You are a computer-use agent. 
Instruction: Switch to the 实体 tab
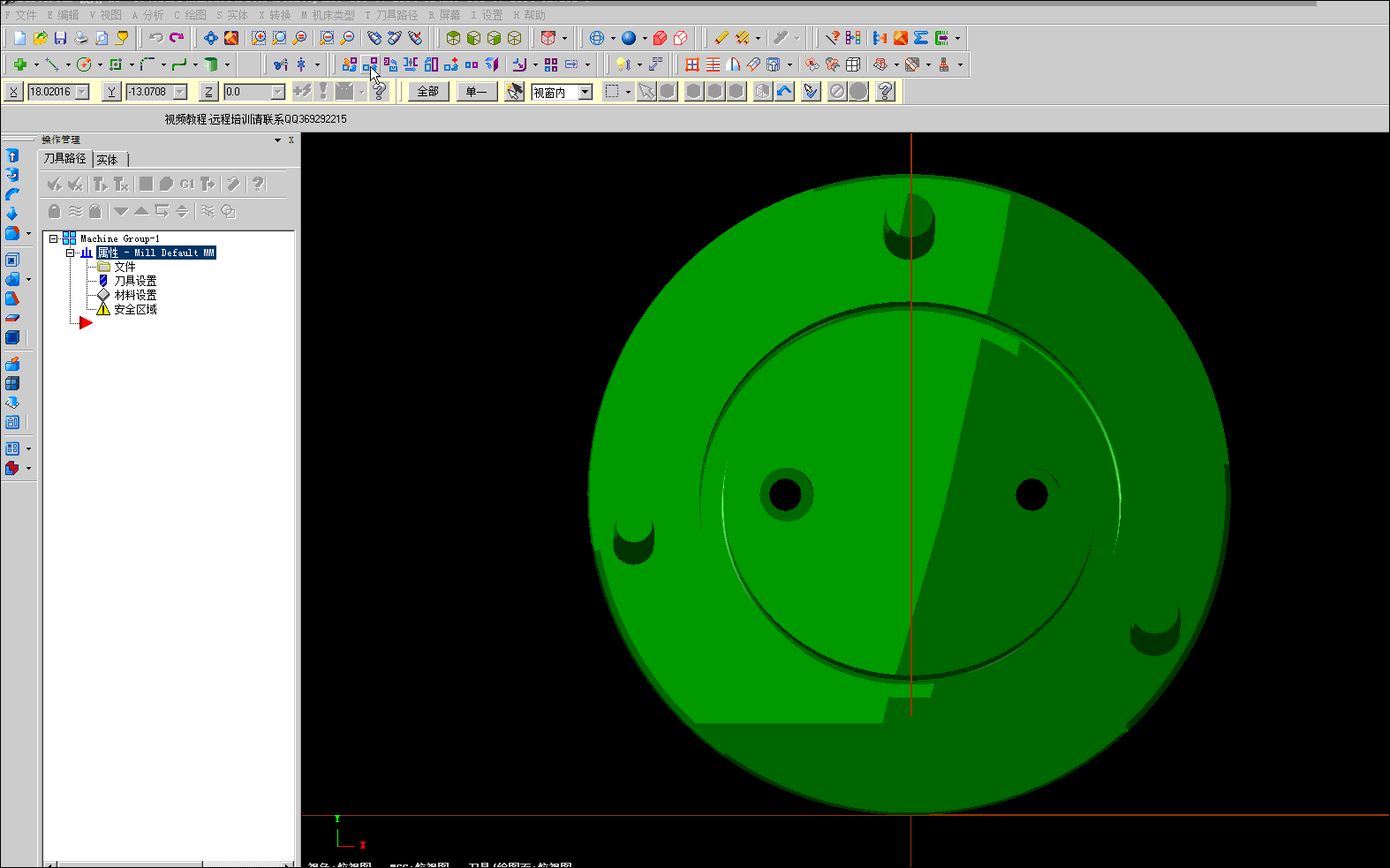108,160
